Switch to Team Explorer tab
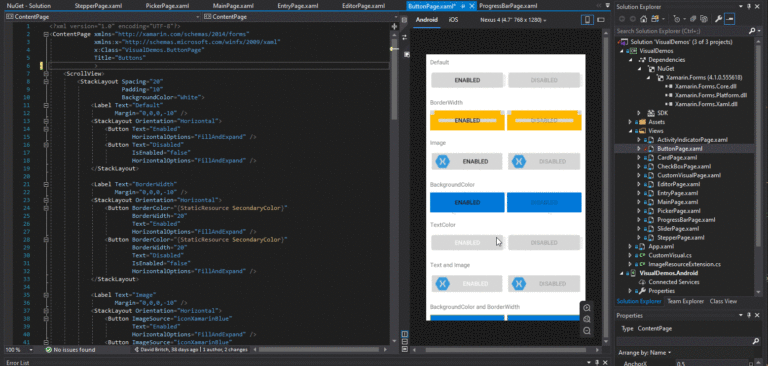 click(685, 301)
